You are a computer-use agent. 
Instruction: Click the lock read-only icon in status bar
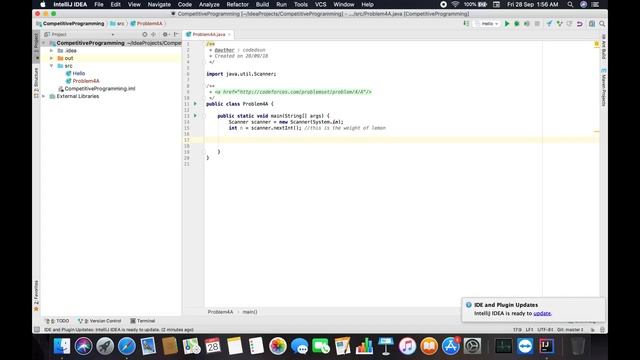(x=593, y=329)
